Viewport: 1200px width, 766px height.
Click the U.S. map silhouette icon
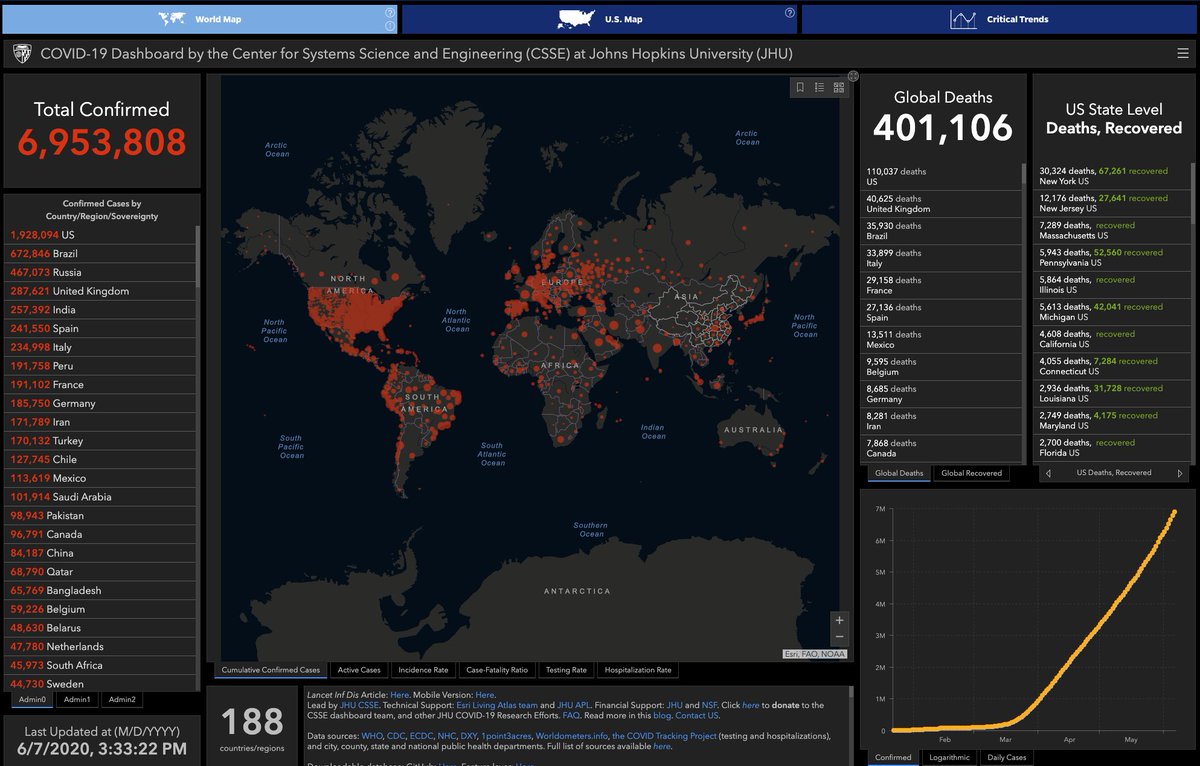point(576,19)
